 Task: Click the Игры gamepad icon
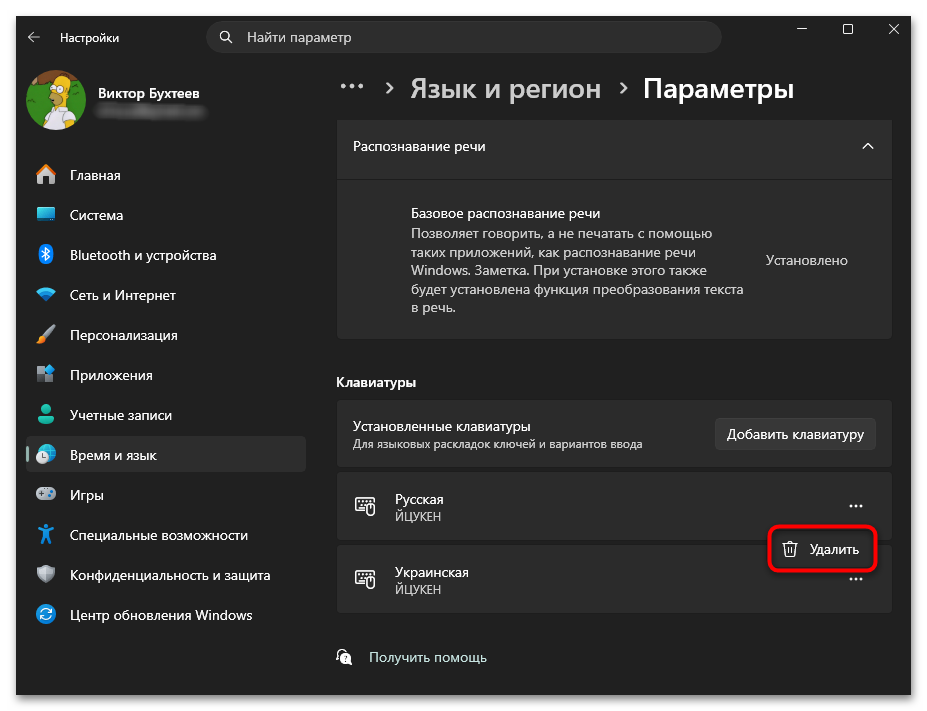46,494
